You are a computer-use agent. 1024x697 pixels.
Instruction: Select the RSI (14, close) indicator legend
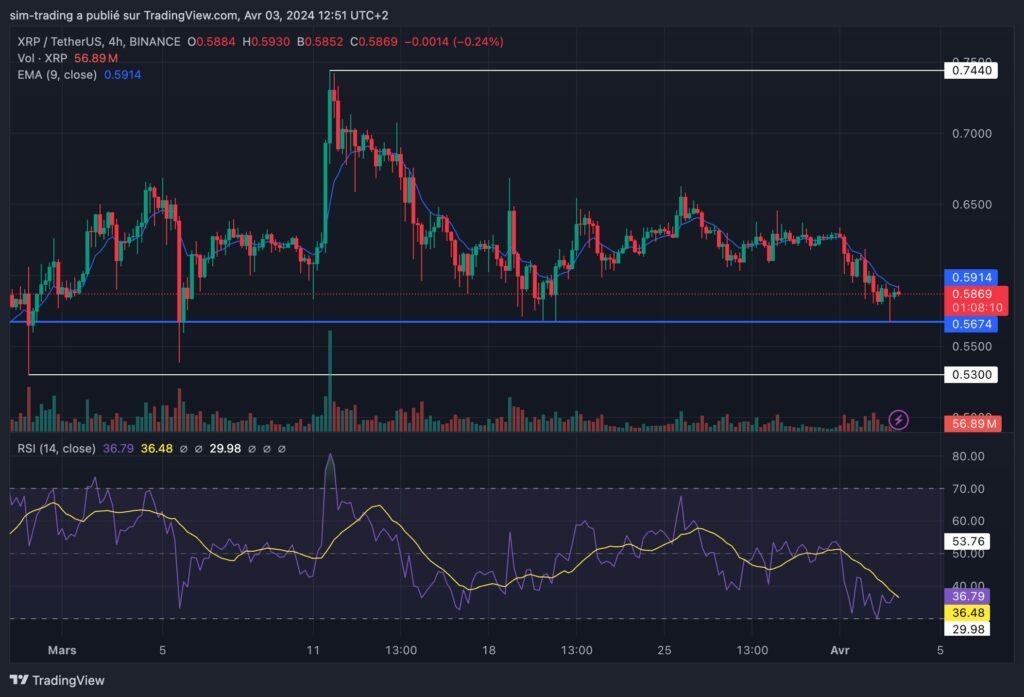pyautogui.click(x=56, y=449)
